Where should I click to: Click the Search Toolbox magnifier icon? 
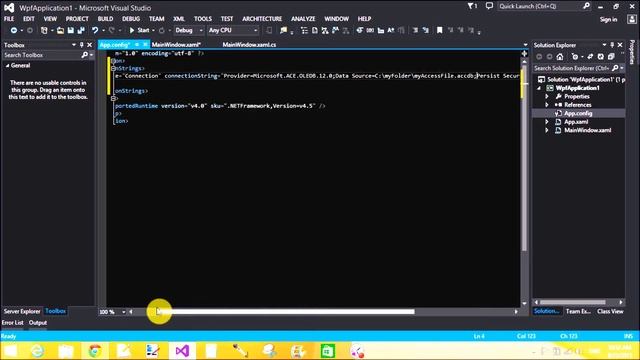[84, 55]
